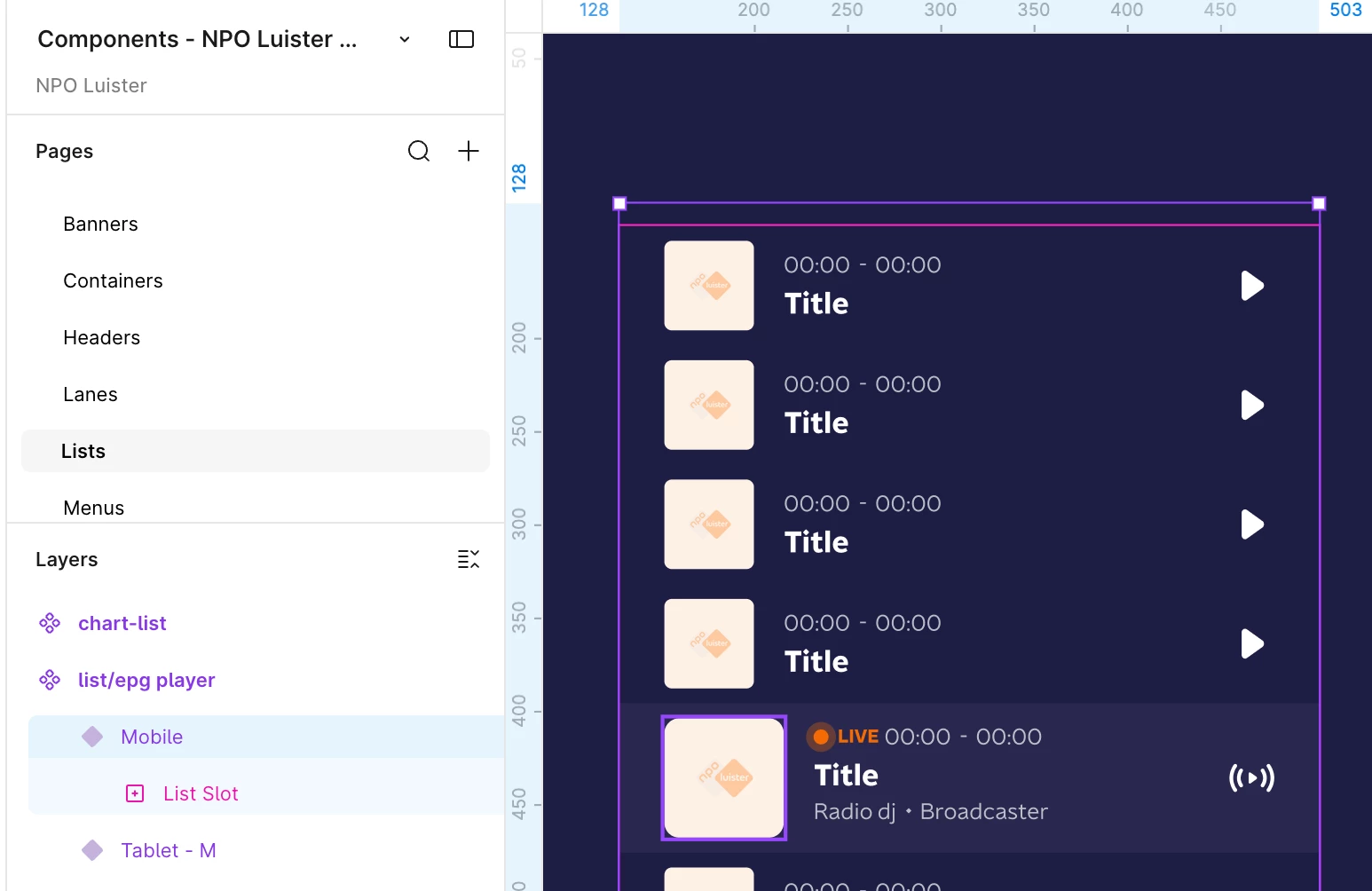Select the list/epg player layer
The width and height of the screenshot is (1372, 891).
point(146,680)
